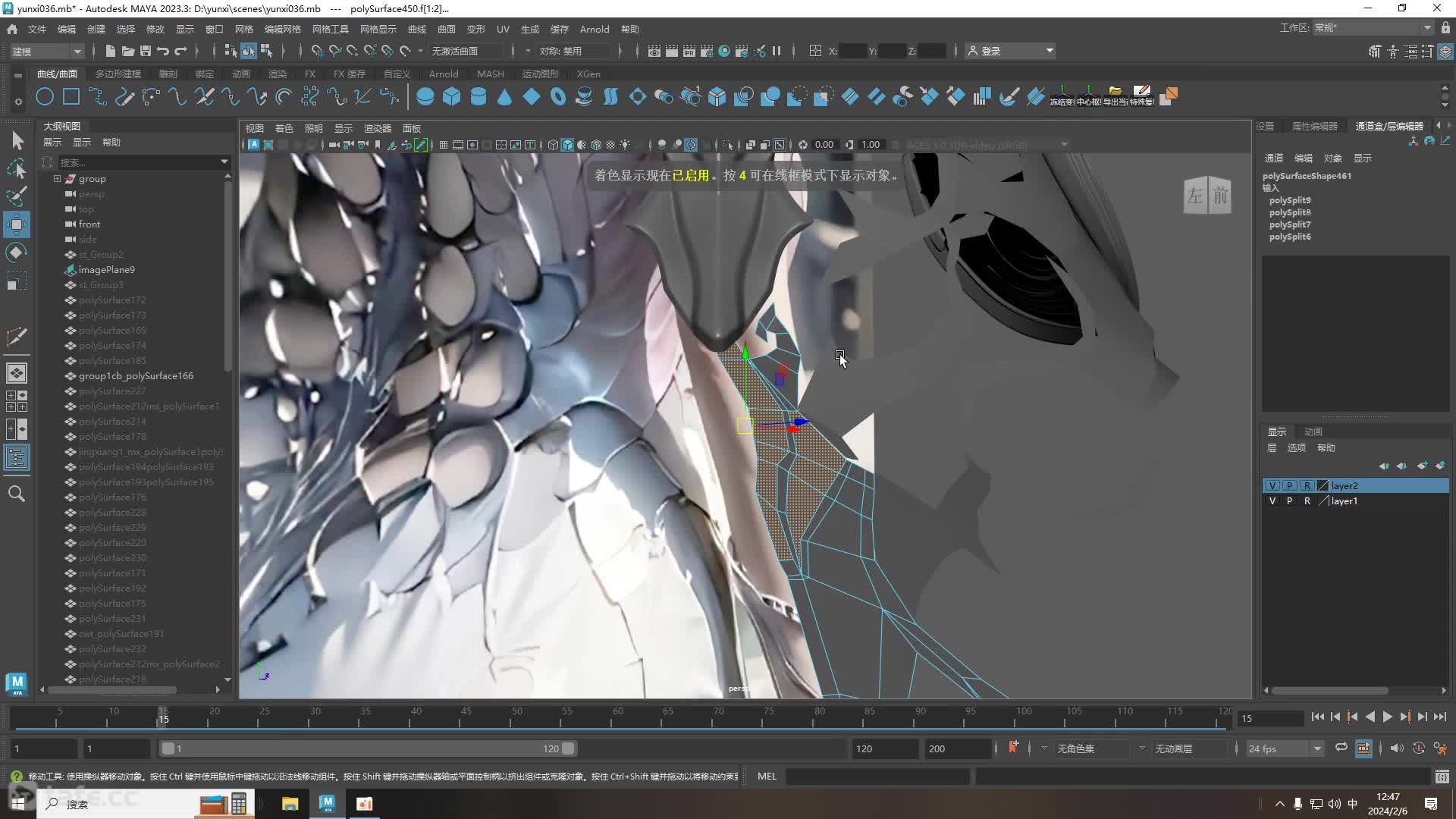Toggle use all lights bulb icon

click(625, 144)
